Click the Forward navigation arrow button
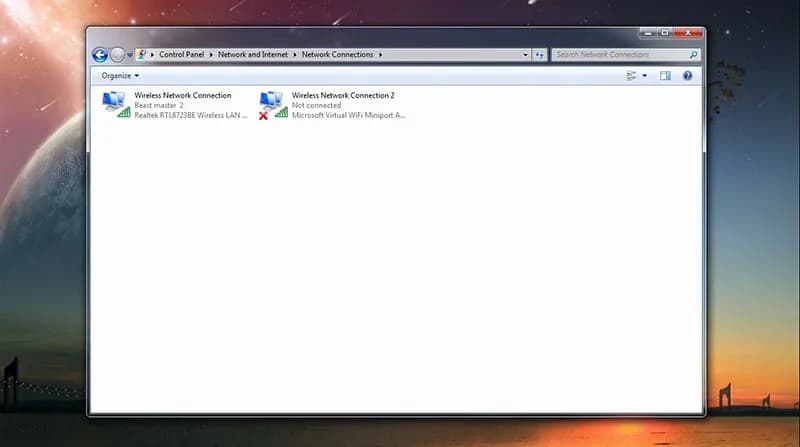 point(117,55)
